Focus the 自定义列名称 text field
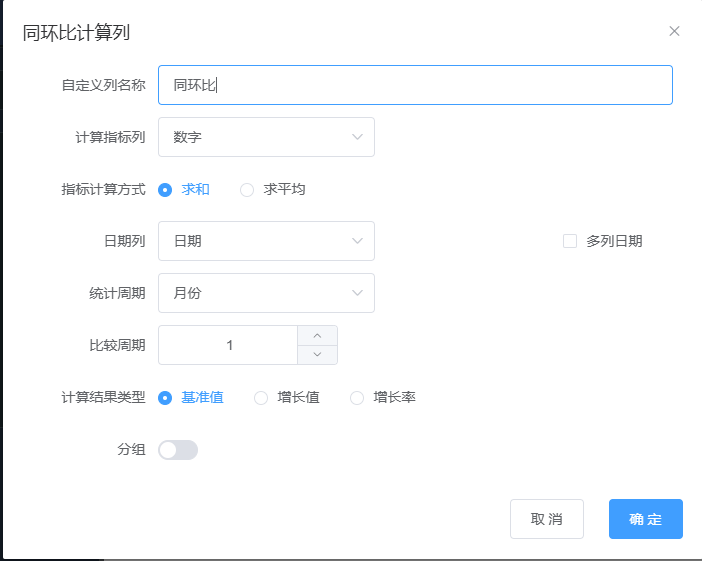Image resolution: width=702 pixels, height=561 pixels. pyautogui.click(x=415, y=85)
